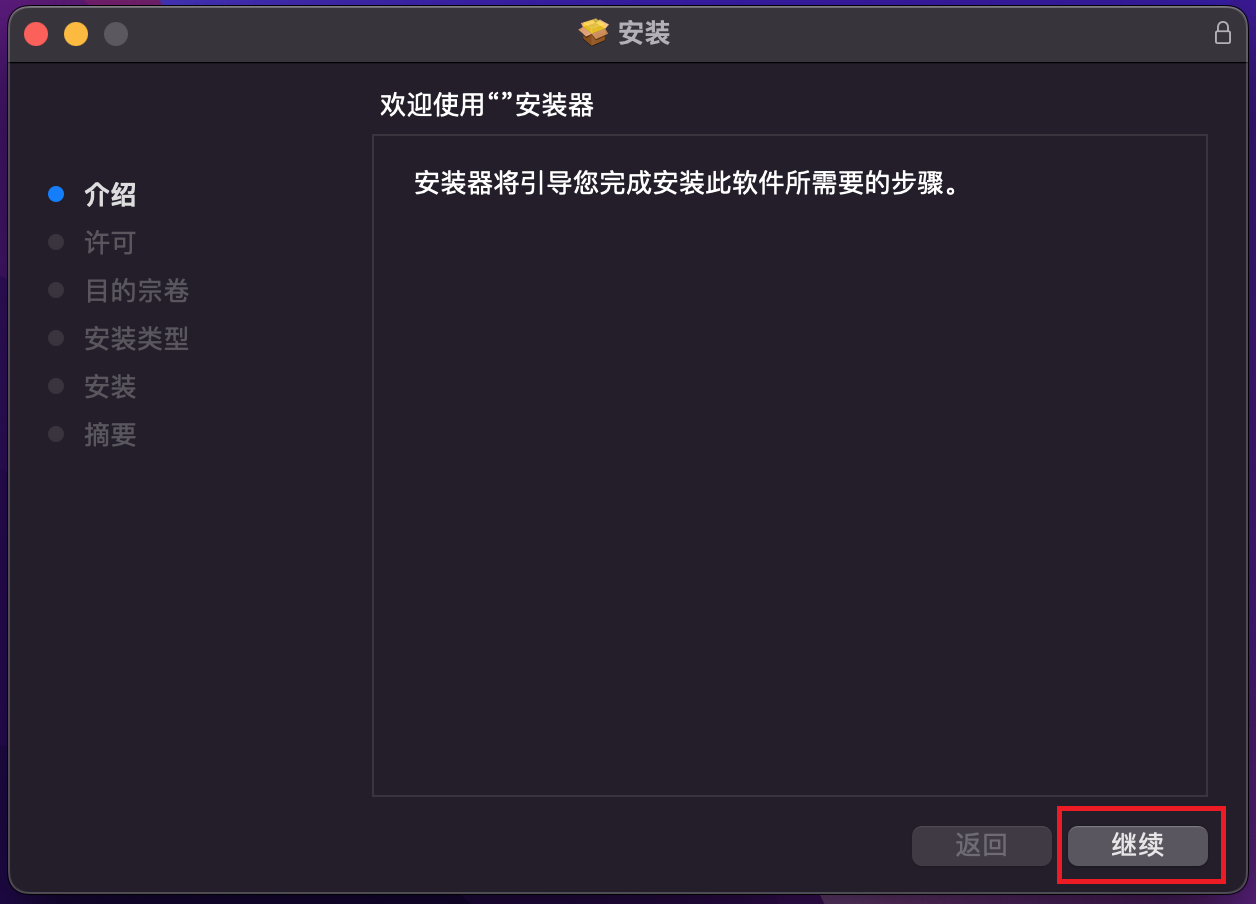Screen dimensions: 1256x904
Task: Select the 介绍 step in sidebar
Action: (110, 195)
